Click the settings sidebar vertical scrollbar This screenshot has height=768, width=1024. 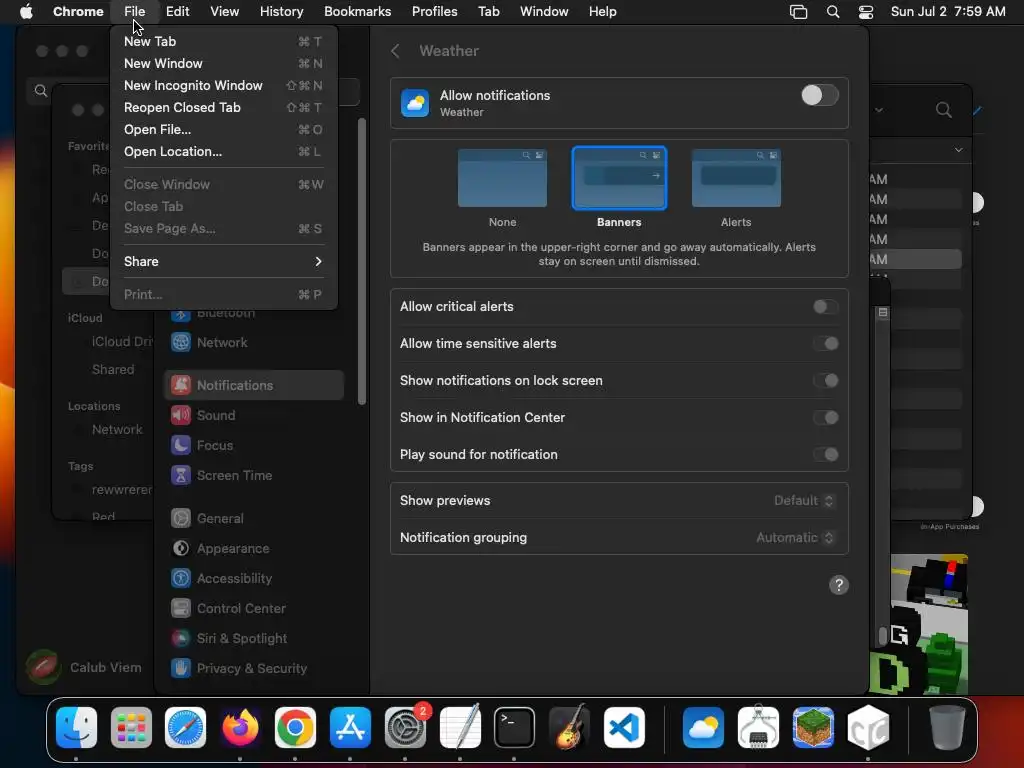(x=362, y=261)
